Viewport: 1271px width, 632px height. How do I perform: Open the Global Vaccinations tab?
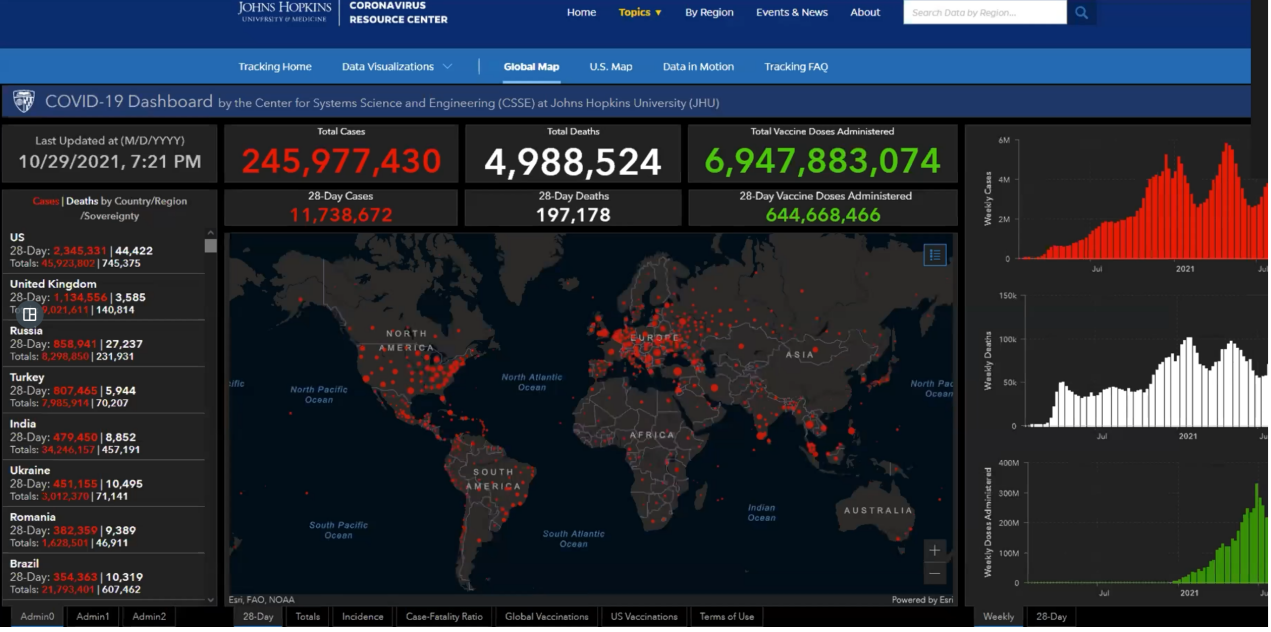[x=547, y=617]
